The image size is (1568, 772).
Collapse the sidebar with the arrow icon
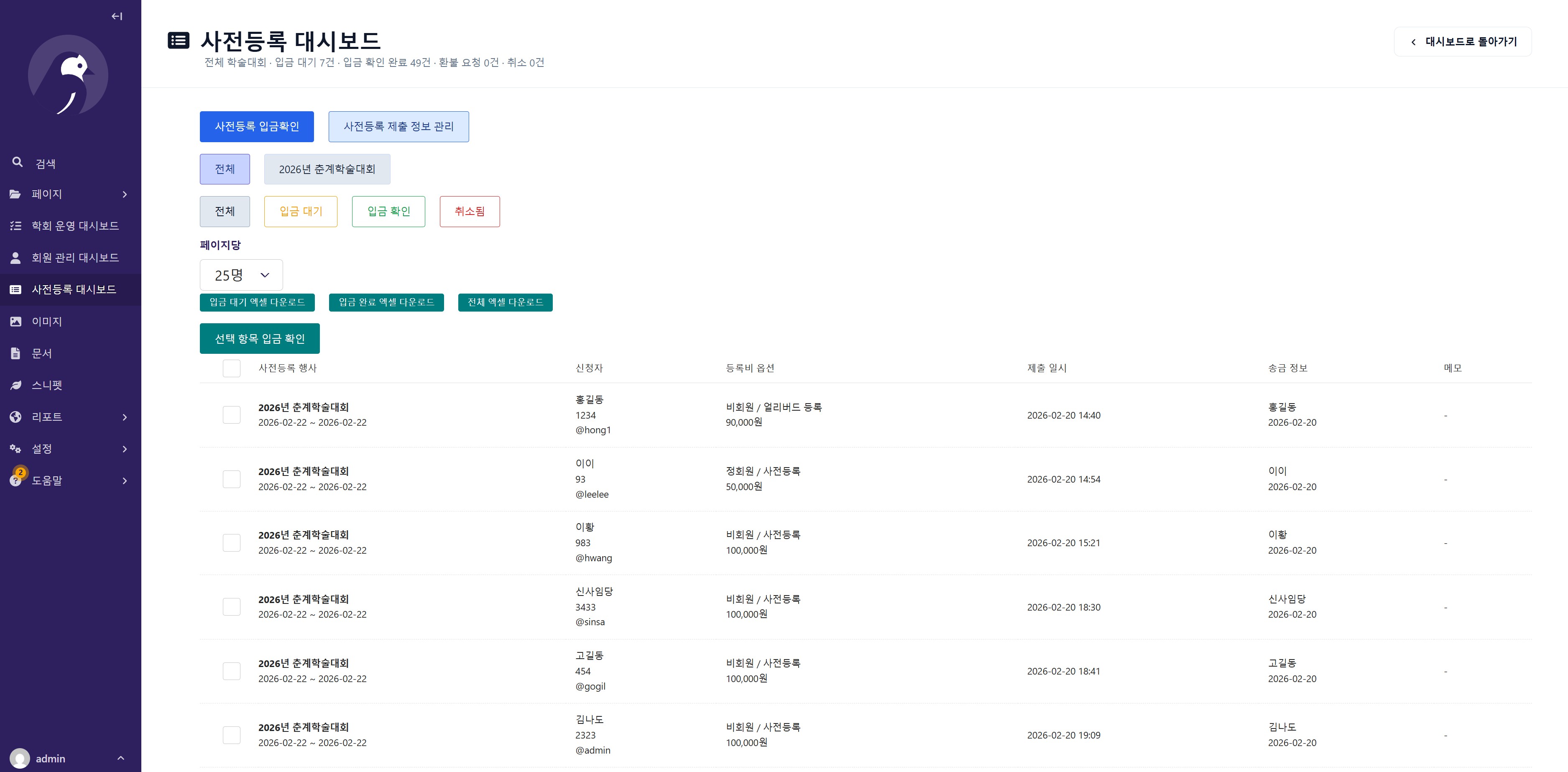pos(116,16)
